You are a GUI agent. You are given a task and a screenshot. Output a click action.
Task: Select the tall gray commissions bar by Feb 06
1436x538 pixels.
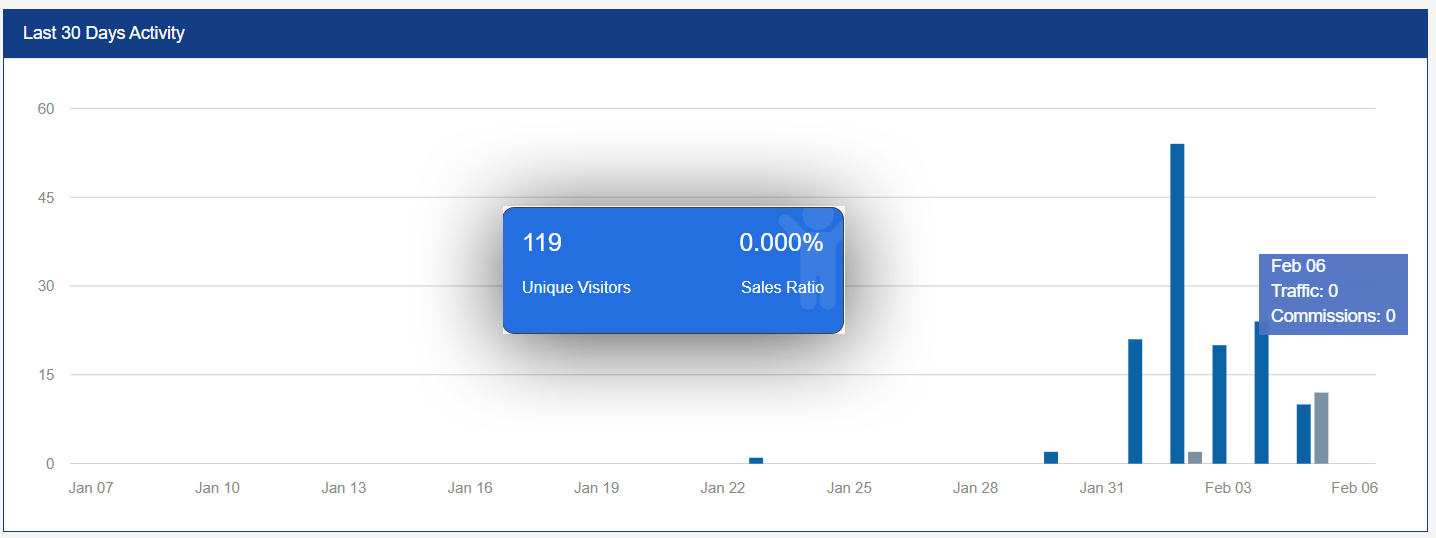(1321, 428)
